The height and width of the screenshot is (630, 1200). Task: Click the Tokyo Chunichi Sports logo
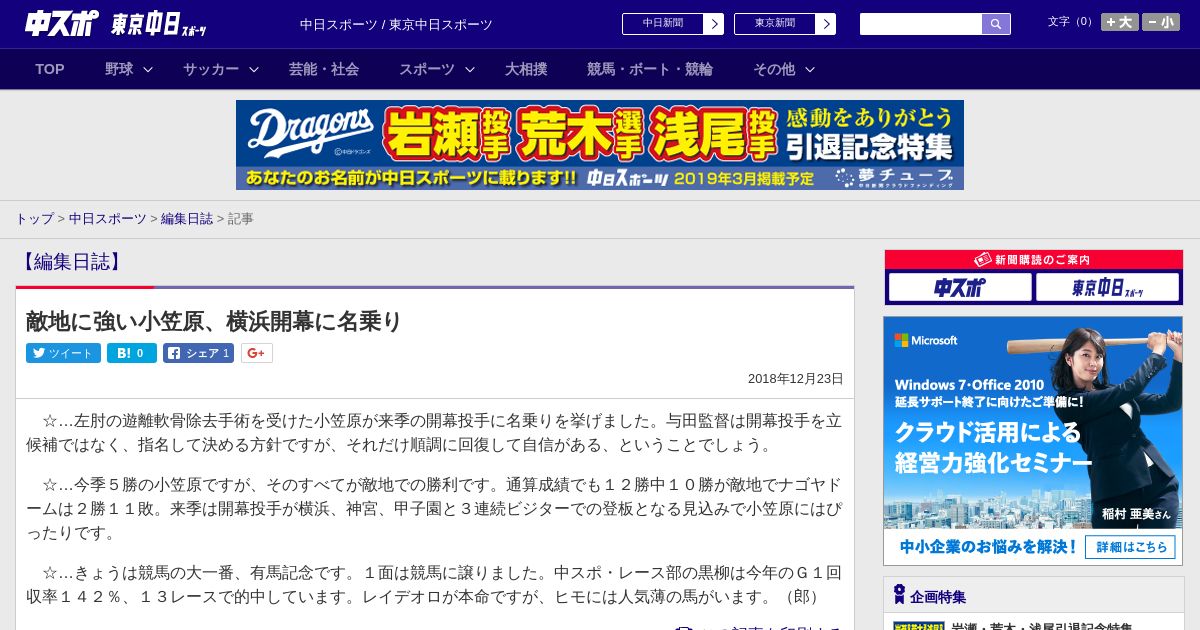(159, 24)
